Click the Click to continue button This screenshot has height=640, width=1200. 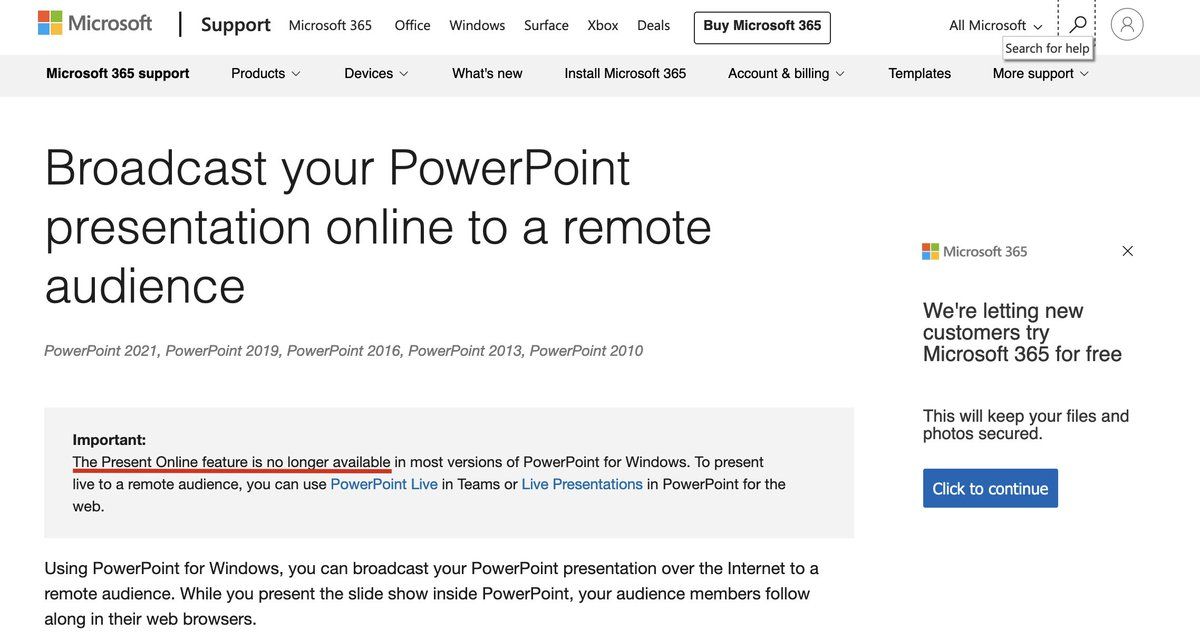(x=990, y=488)
